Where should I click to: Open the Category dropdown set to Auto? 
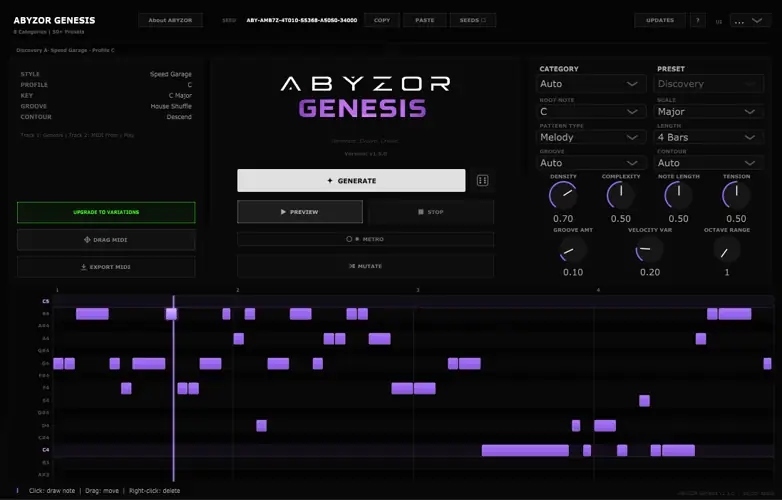pos(590,84)
